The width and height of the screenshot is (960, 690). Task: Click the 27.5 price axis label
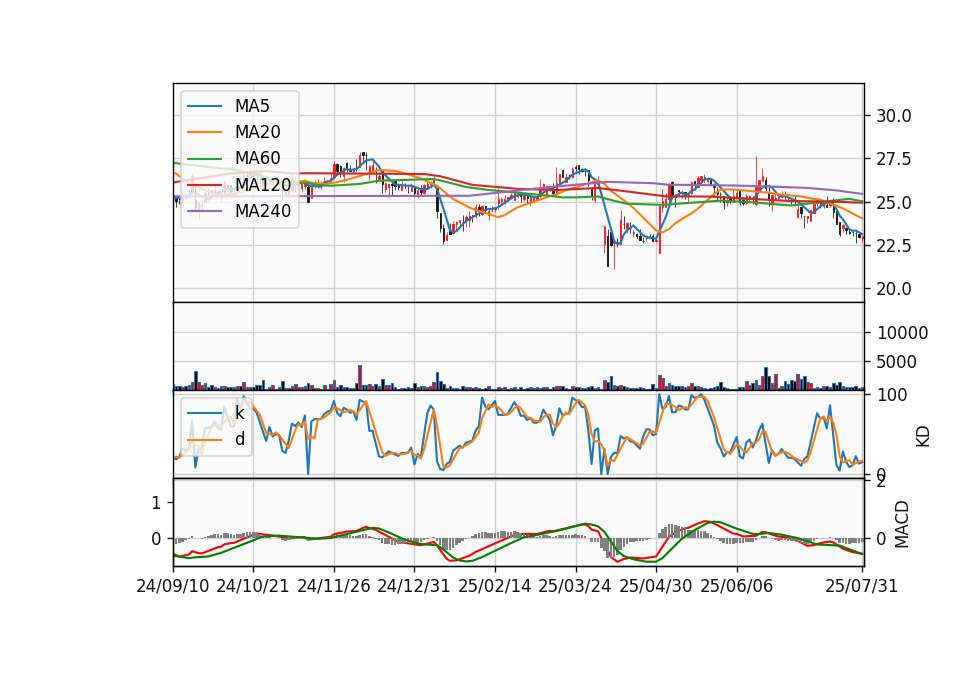click(x=893, y=159)
